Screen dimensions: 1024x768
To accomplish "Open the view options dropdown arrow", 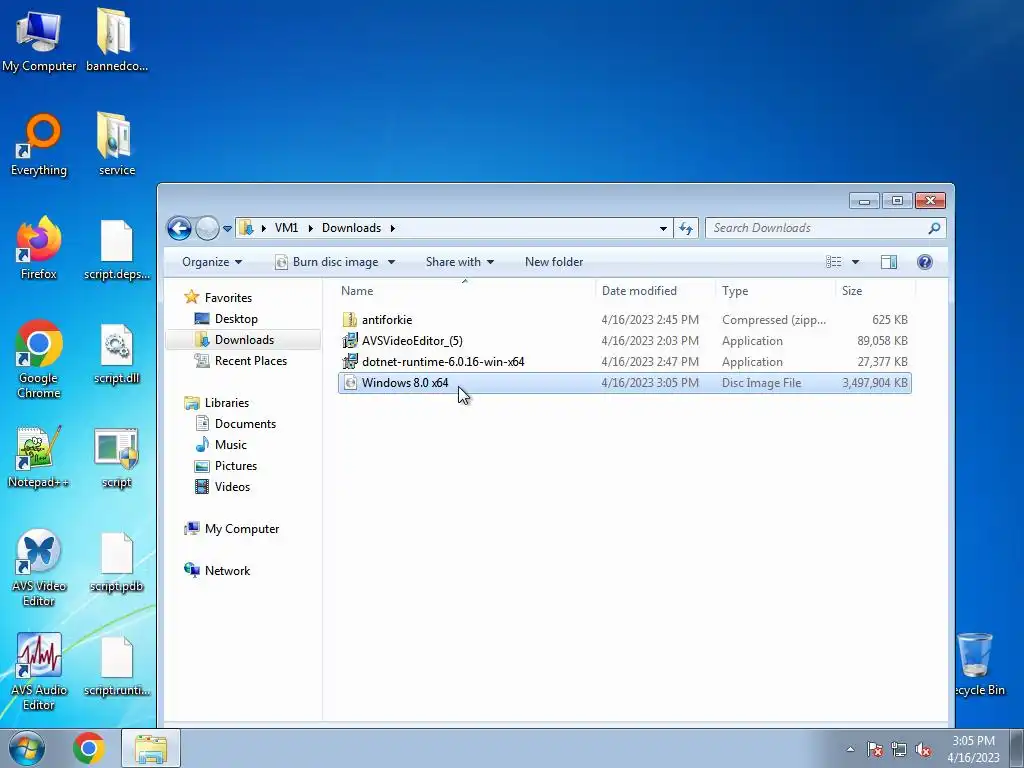I will pyautogui.click(x=856, y=262).
